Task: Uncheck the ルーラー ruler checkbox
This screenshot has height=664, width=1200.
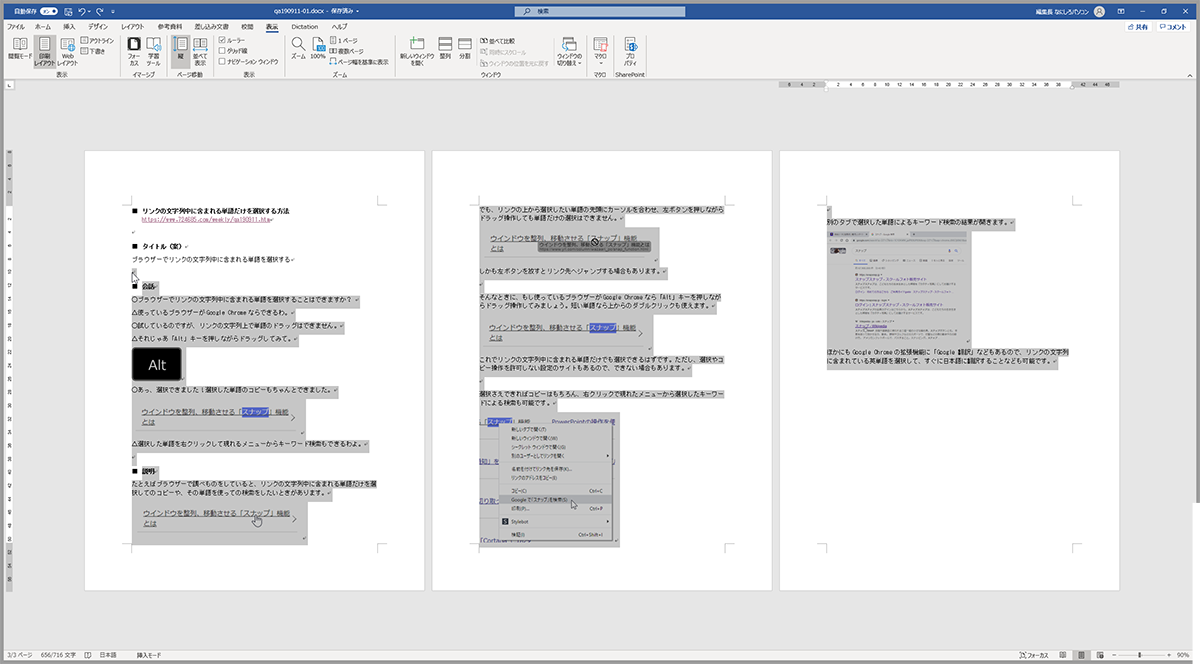Action: [x=221, y=40]
